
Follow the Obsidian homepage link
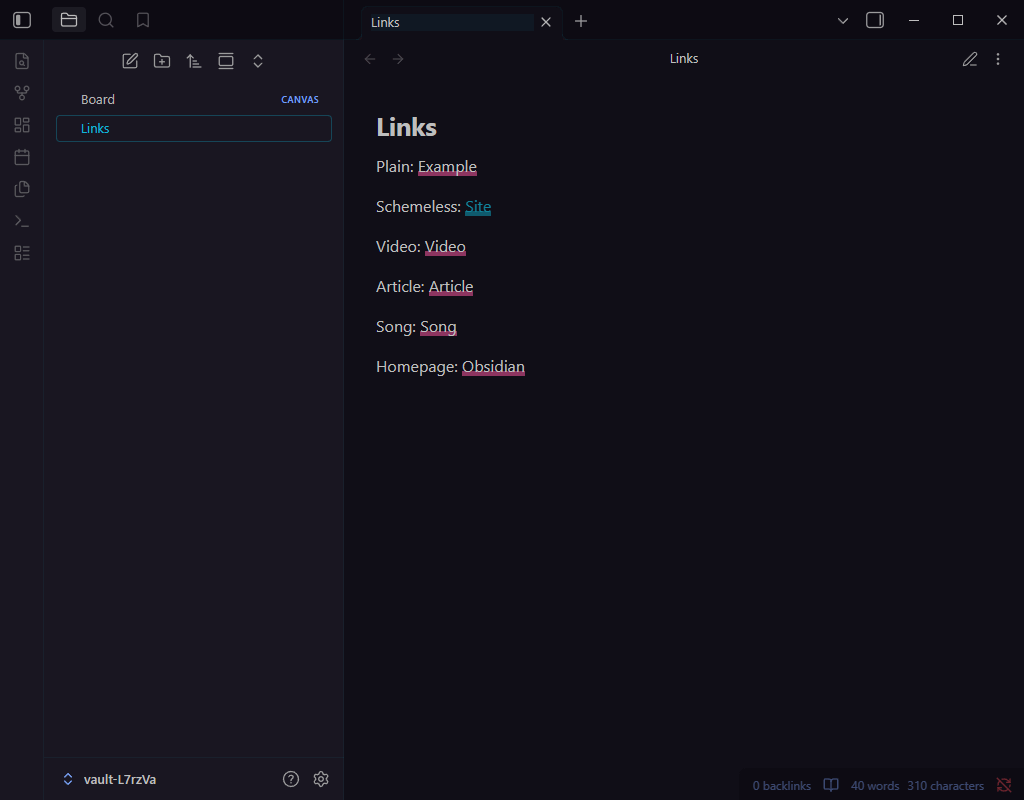coord(493,367)
